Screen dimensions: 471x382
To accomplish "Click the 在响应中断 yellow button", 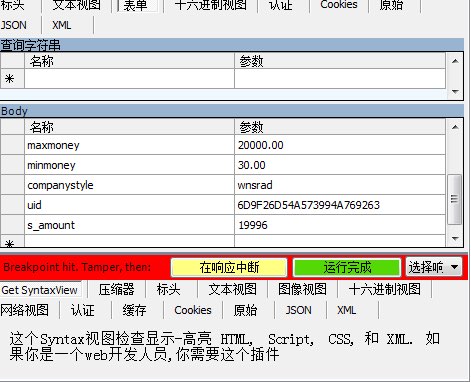I will [229, 267].
